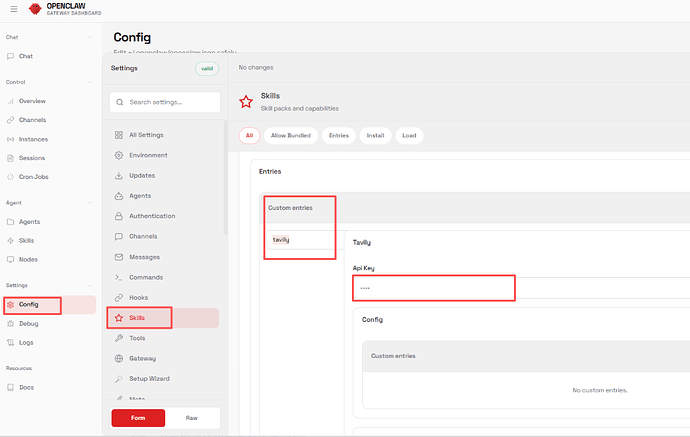Viewport: 690px width, 437px height.
Task: Collapse the Settings sidebar section
Action: tap(90, 285)
